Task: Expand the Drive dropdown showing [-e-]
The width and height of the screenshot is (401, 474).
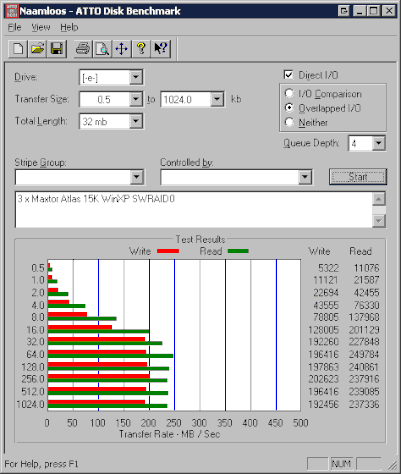Action: pos(136,77)
